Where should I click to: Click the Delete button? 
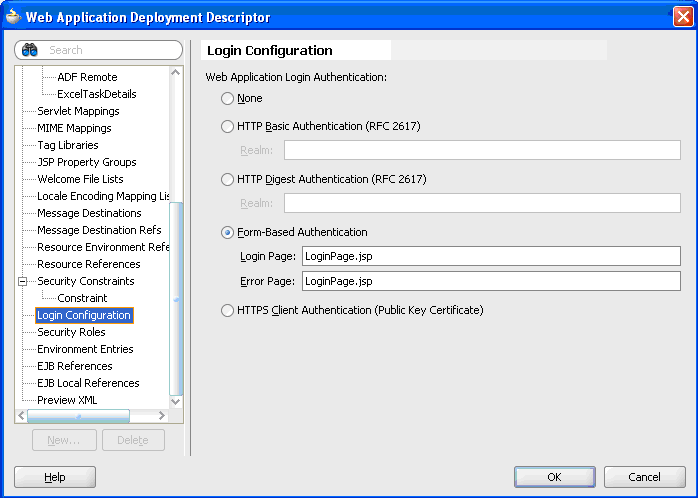(133, 440)
